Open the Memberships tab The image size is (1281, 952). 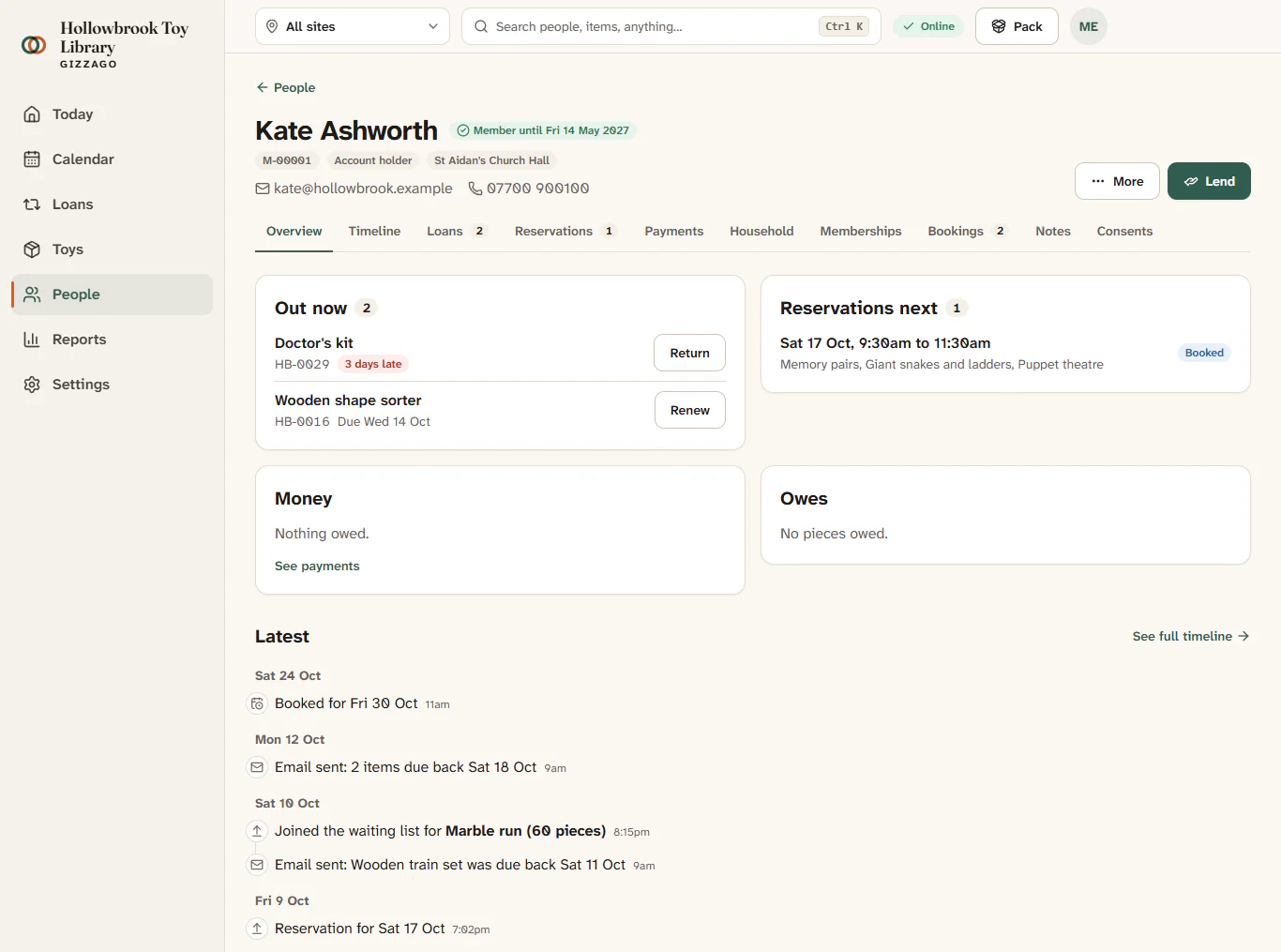861,231
